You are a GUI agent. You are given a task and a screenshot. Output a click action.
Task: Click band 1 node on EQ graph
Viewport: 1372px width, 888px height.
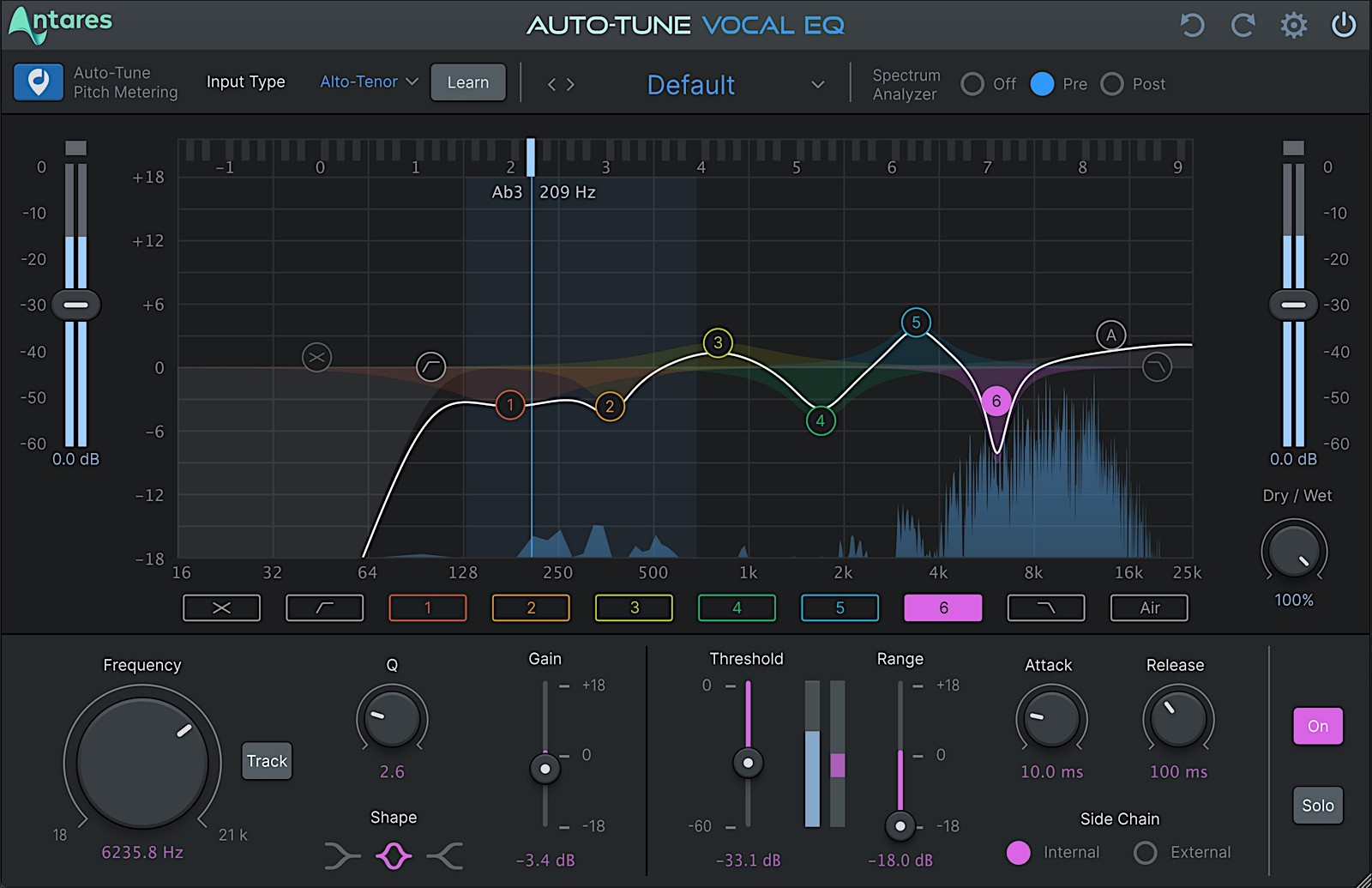point(510,405)
